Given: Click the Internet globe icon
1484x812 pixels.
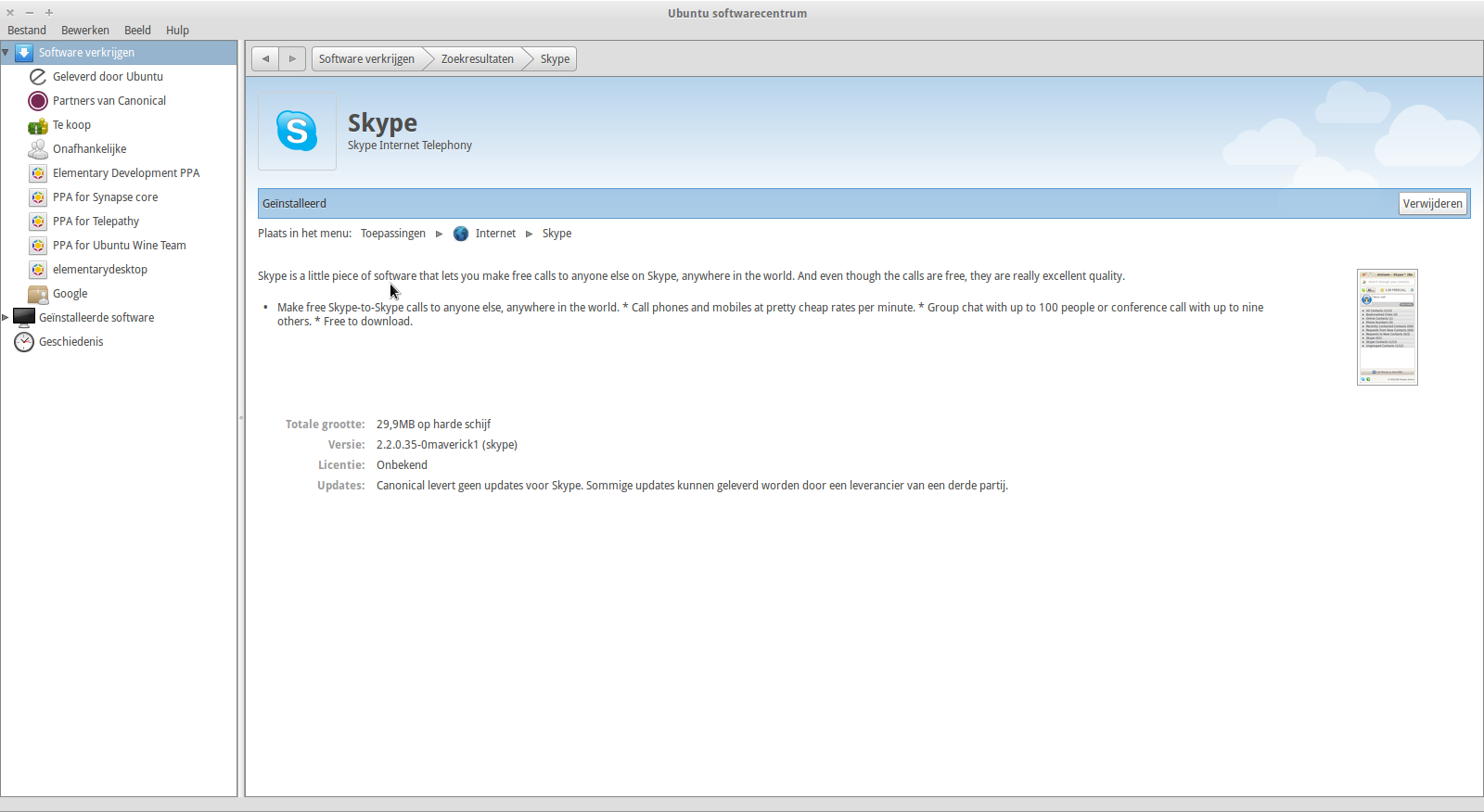Looking at the screenshot, I should click(x=461, y=234).
